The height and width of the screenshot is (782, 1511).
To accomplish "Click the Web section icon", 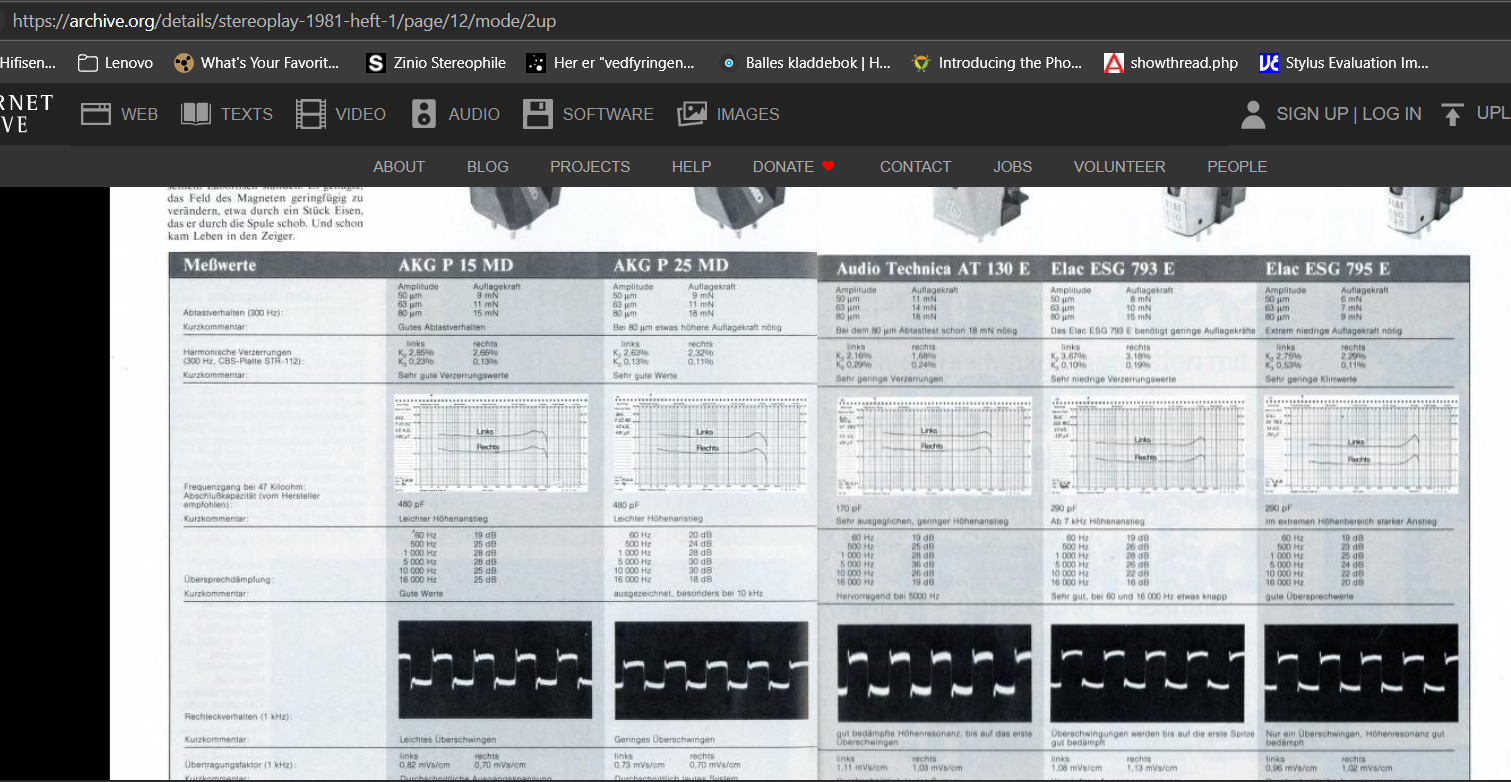I will click(96, 114).
